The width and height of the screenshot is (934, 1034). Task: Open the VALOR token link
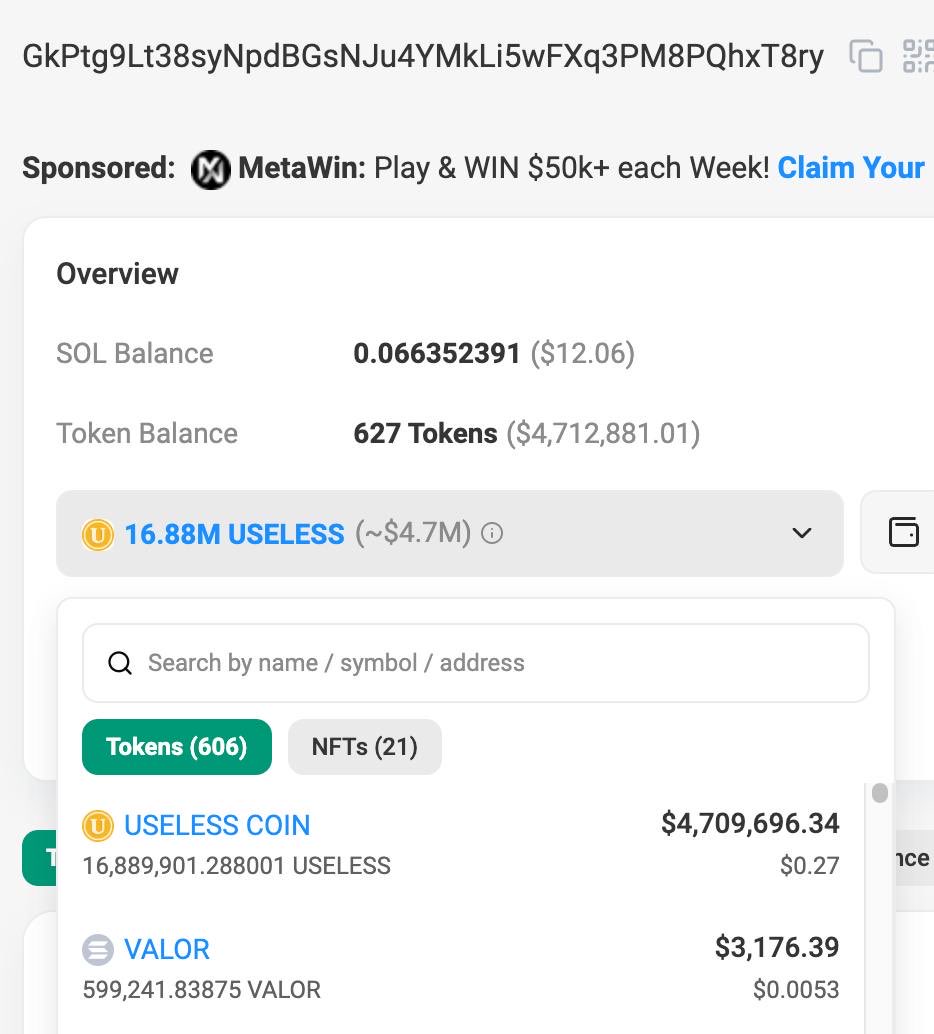[x=167, y=949]
